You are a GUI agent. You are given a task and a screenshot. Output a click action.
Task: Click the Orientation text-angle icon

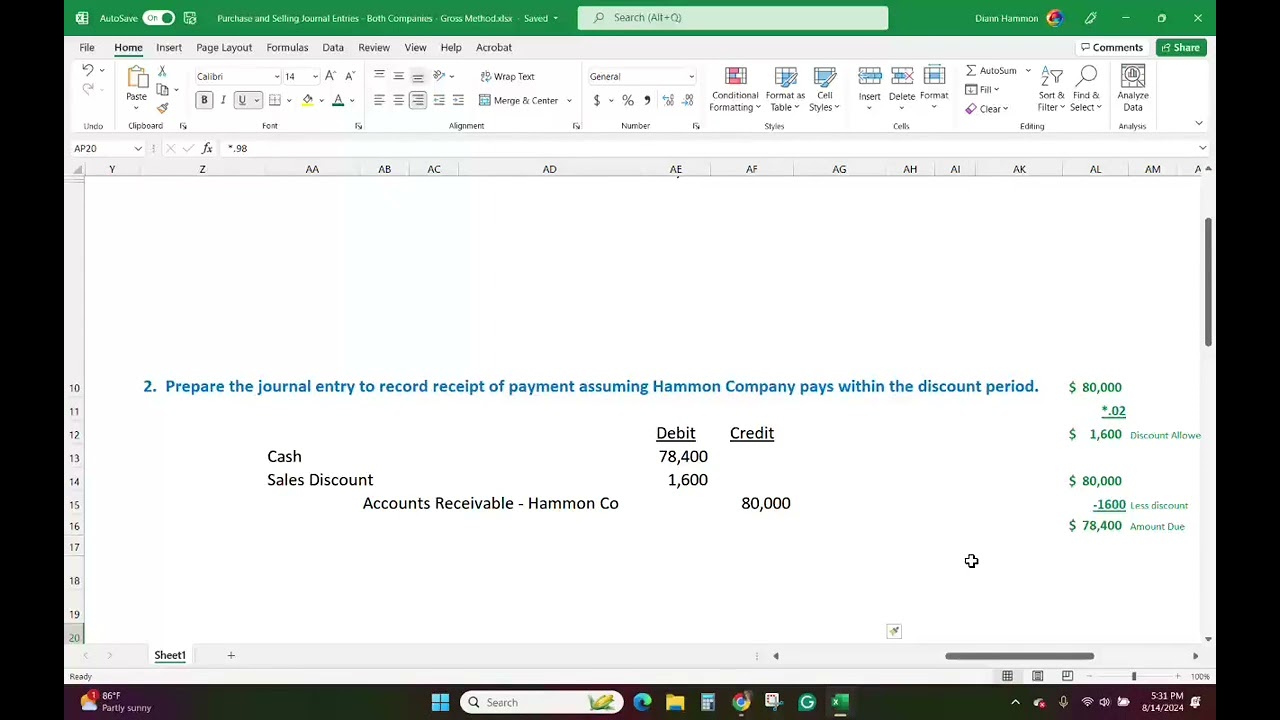[438, 76]
